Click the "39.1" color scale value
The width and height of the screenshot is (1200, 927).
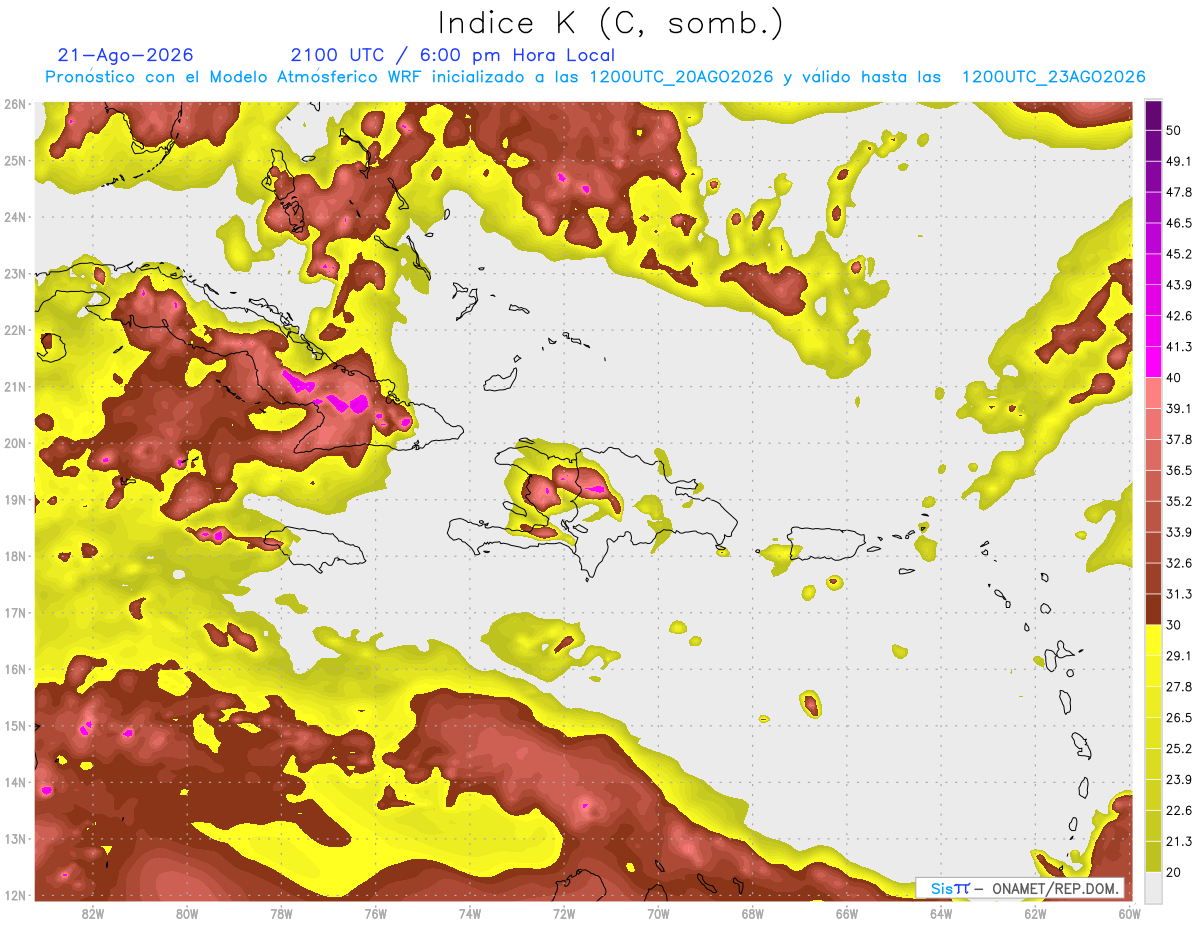click(1179, 408)
